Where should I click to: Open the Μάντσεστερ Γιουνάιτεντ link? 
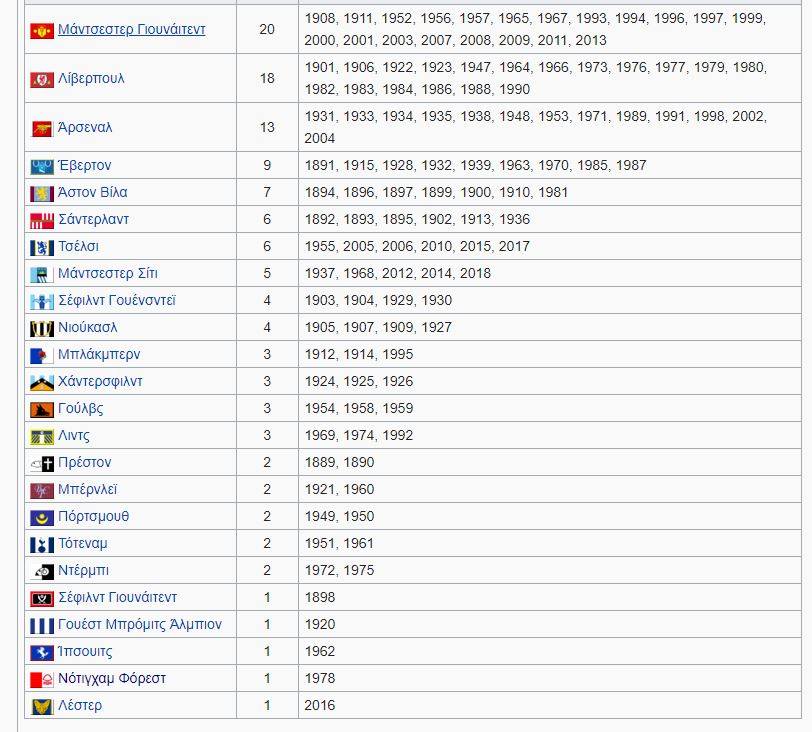point(132,30)
